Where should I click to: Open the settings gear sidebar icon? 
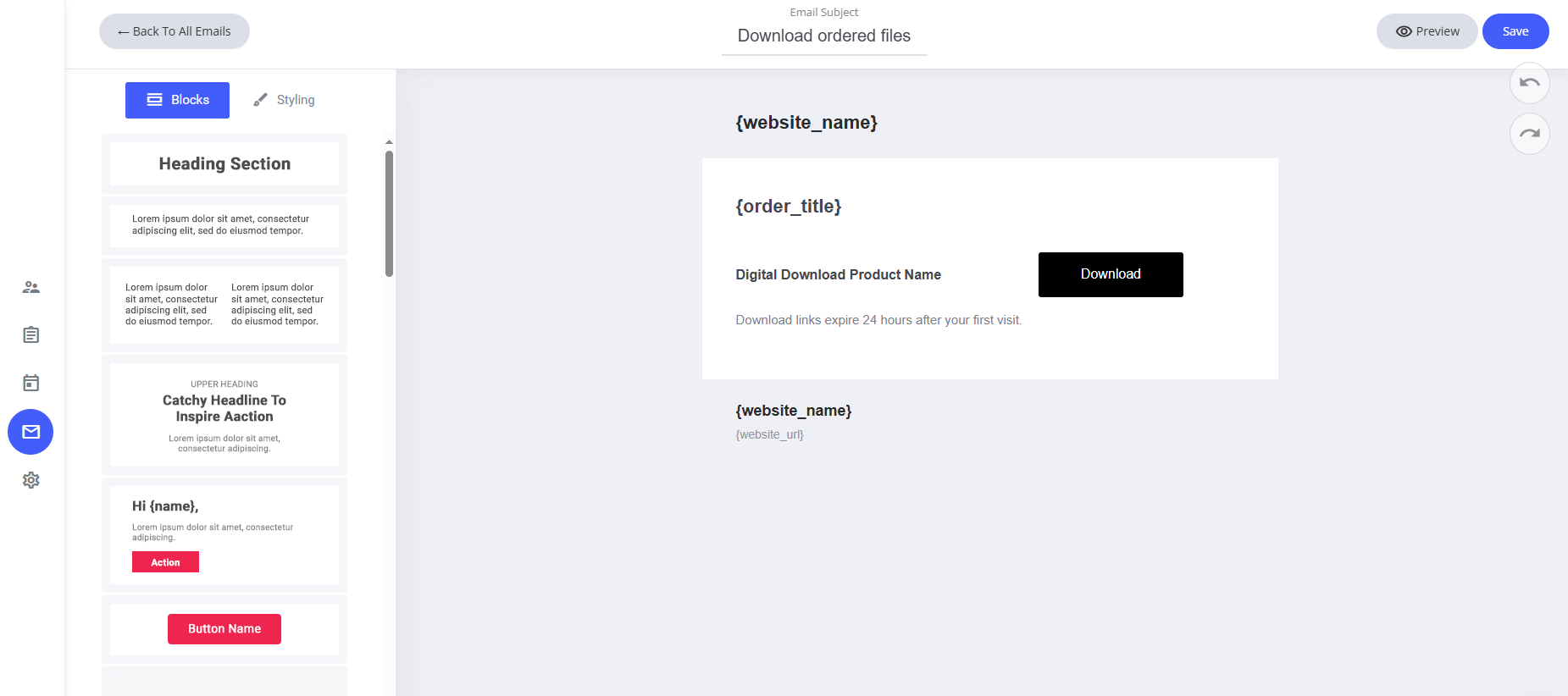click(31, 480)
